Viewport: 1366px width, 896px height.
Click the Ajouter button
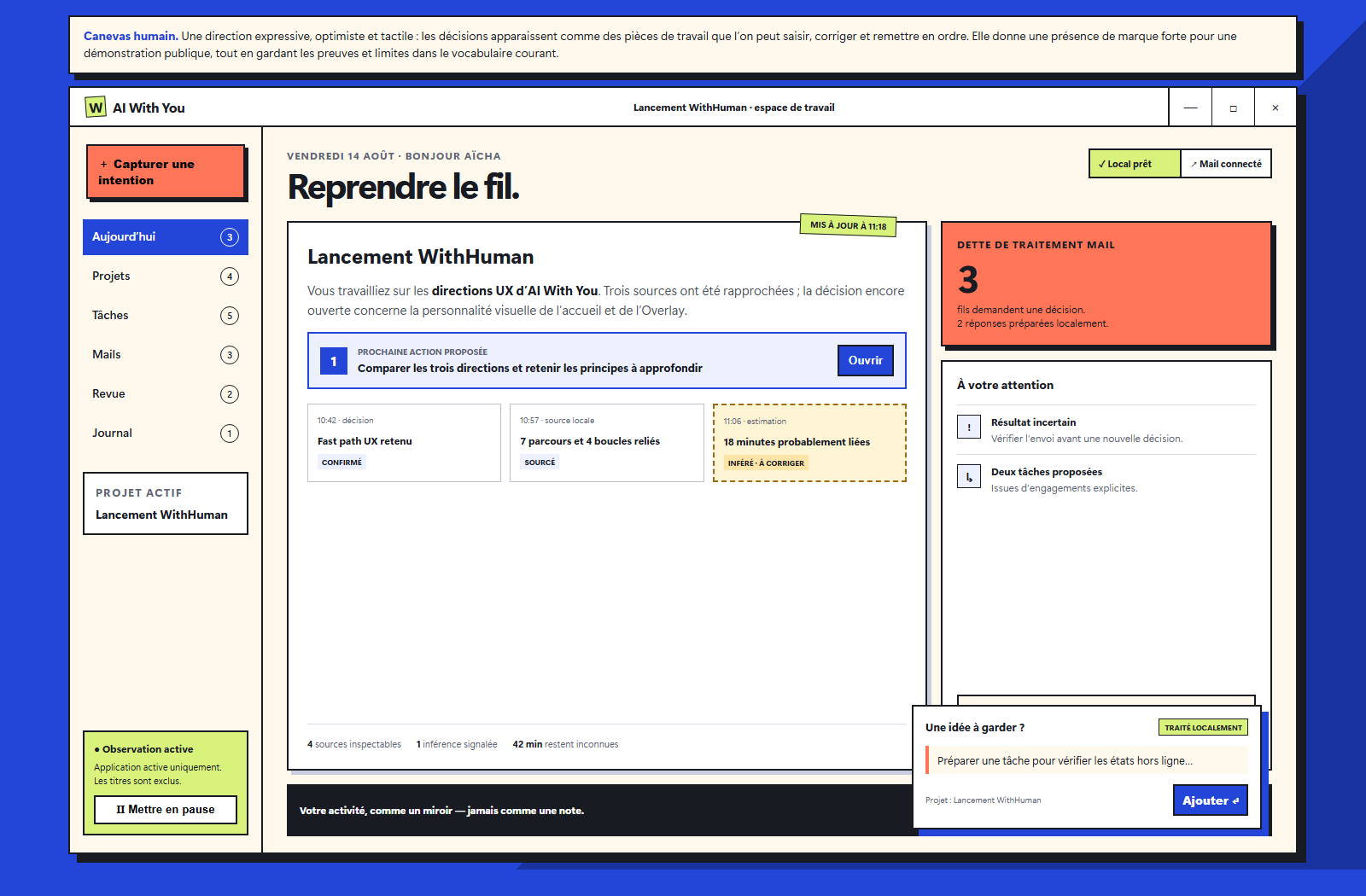(1211, 800)
